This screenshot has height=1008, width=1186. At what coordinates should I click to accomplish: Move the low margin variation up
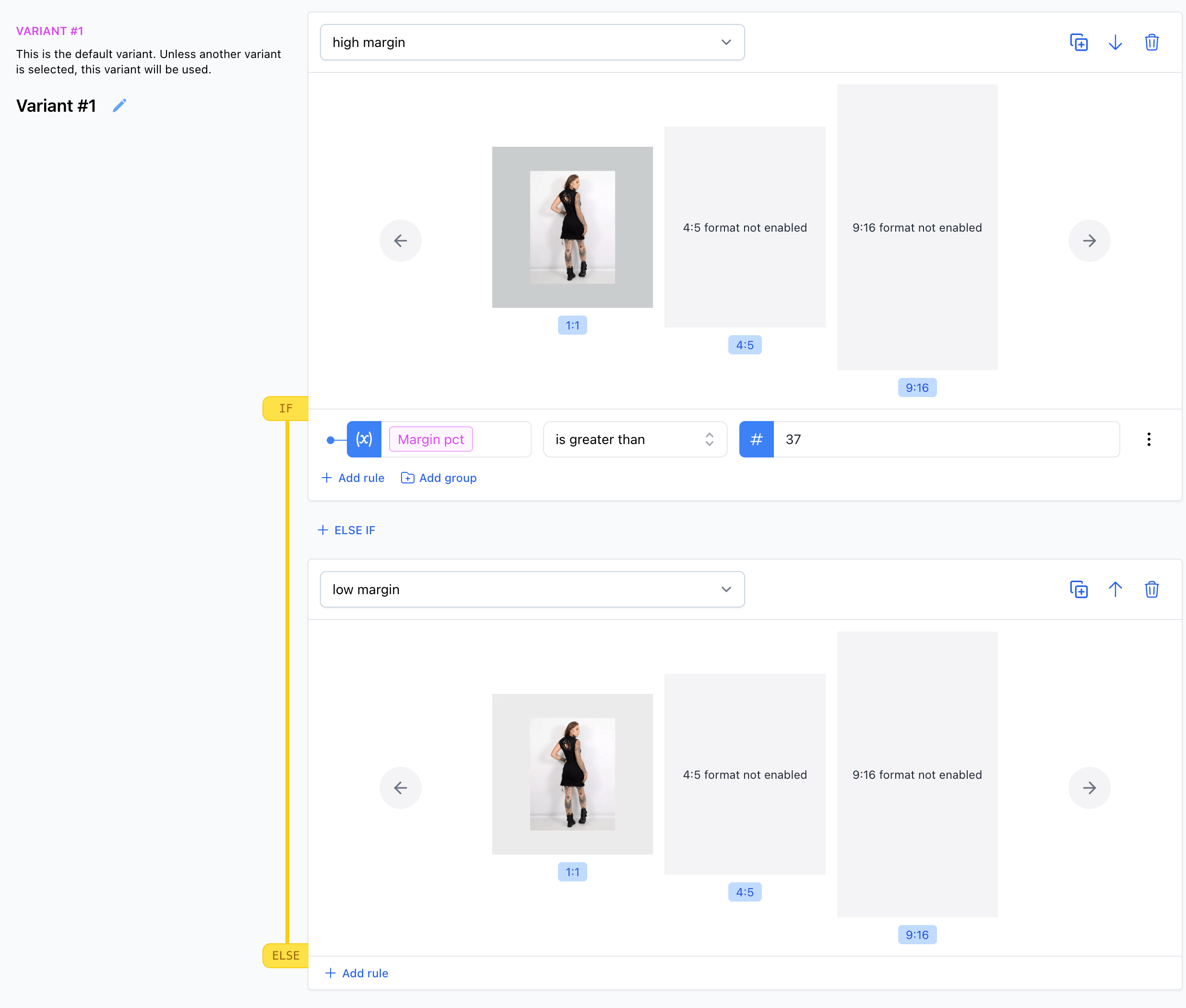point(1115,589)
